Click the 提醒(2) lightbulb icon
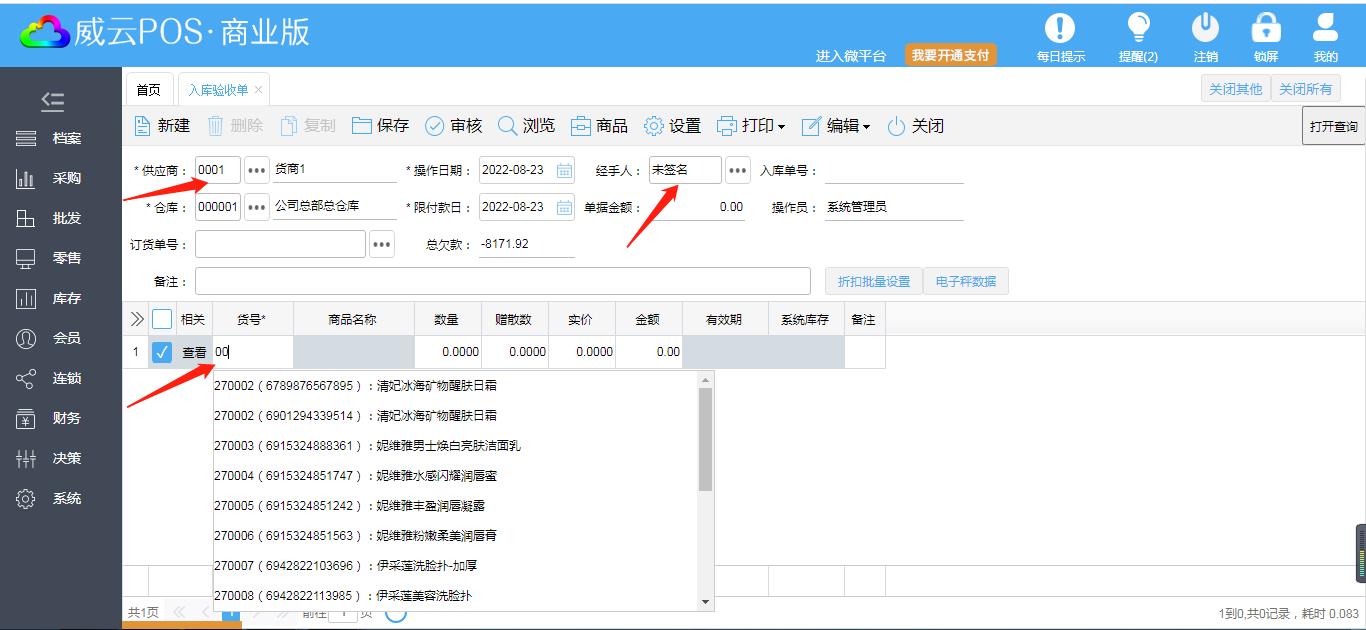This screenshot has width=1366, height=630. [x=1138, y=28]
